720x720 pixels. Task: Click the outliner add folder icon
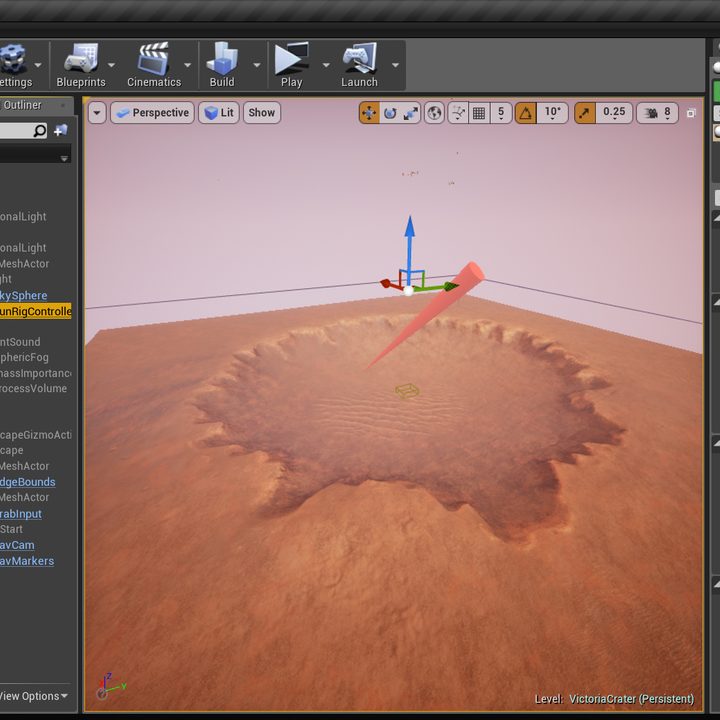pos(61,131)
